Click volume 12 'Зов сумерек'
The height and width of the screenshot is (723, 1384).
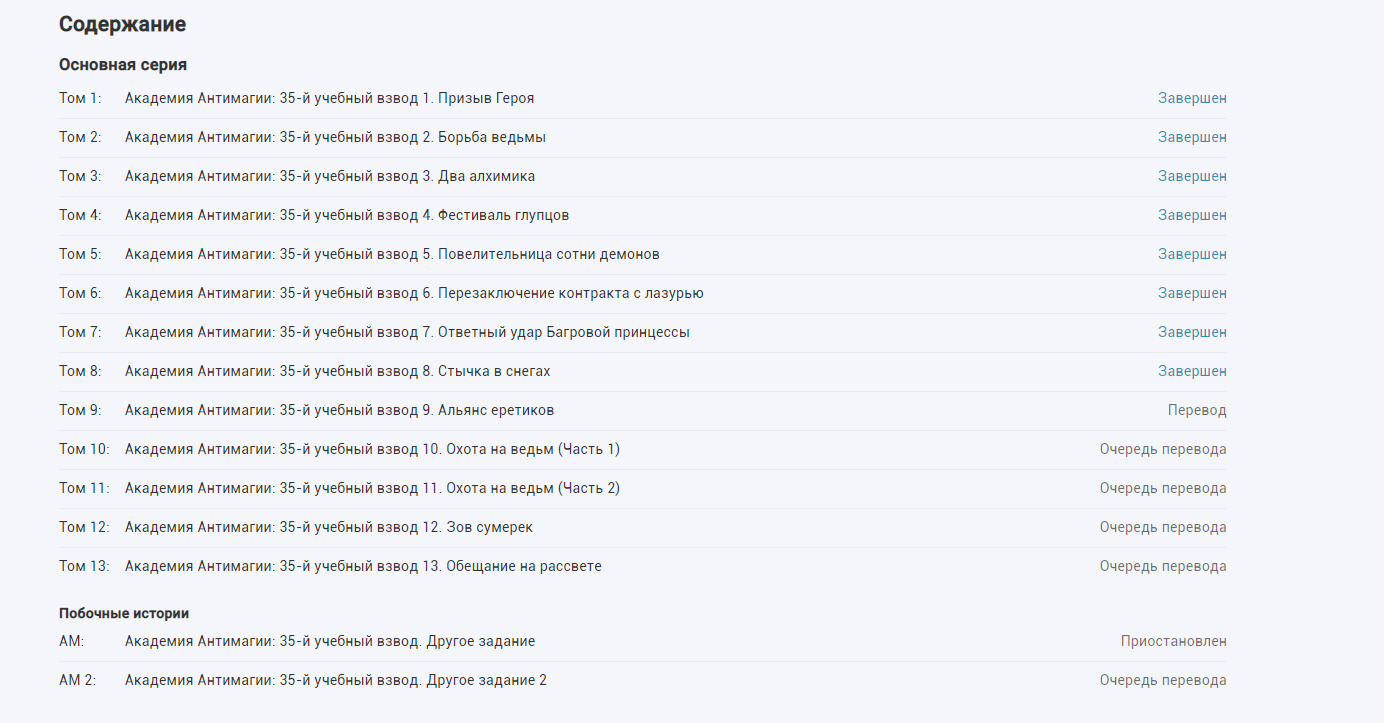point(335,527)
